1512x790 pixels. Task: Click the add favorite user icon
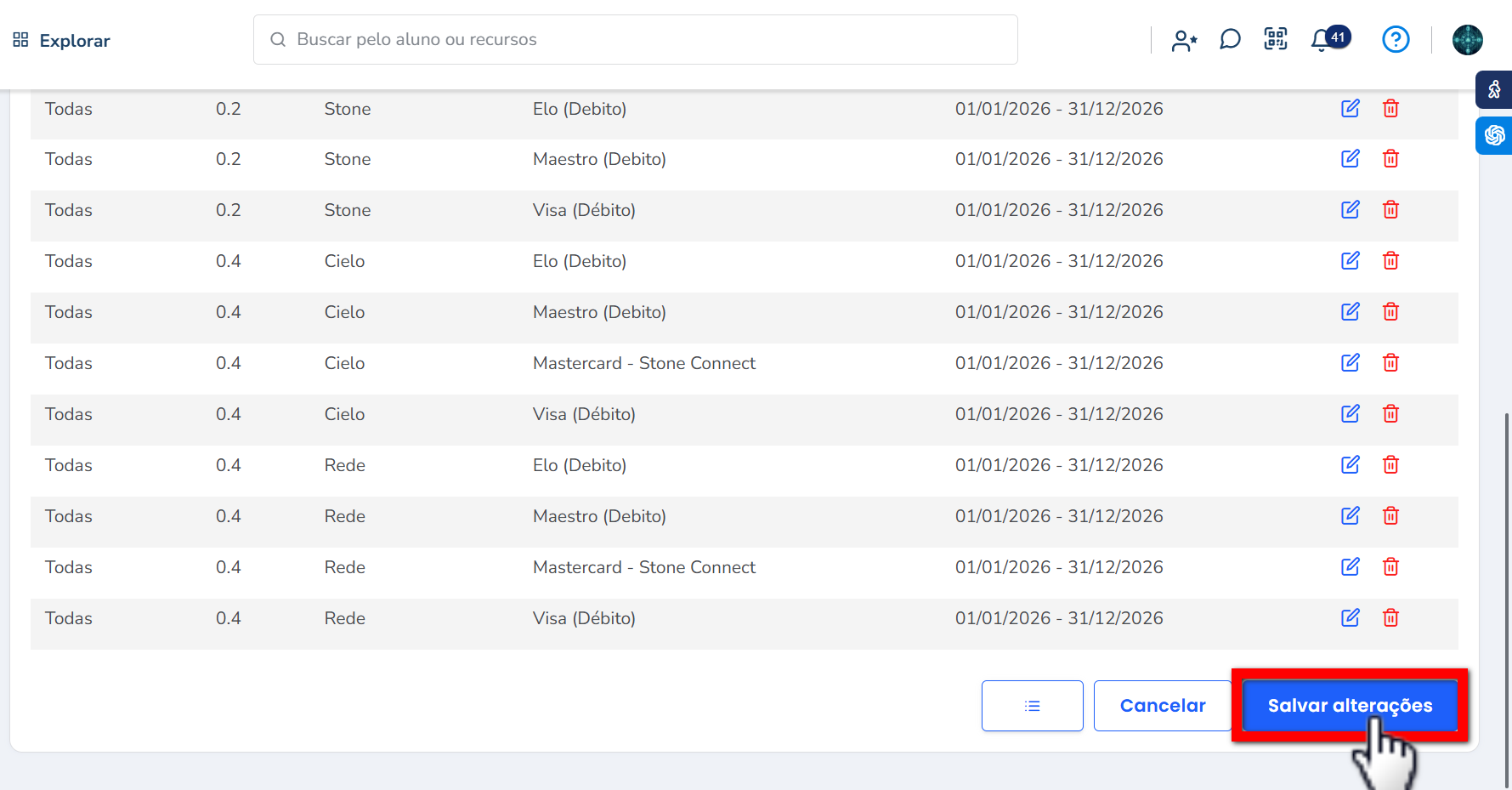pyautogui.click(x=1184, y=40)
